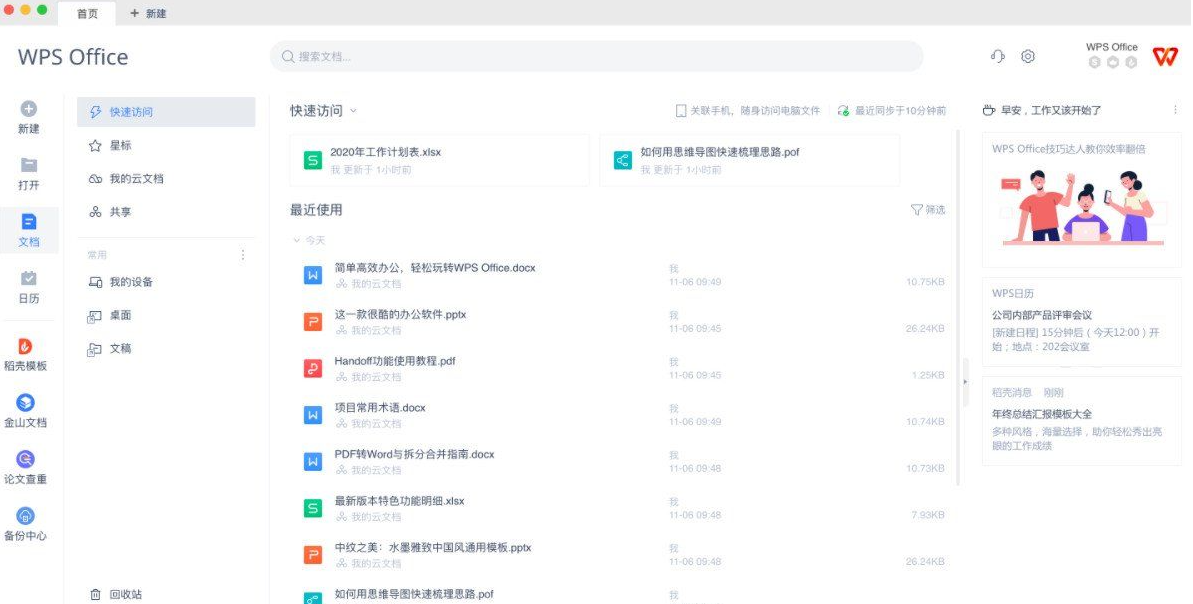Open the 打开 folder icon in sidebar
This screenshot has width=1193, height=604.
point(29,165)
